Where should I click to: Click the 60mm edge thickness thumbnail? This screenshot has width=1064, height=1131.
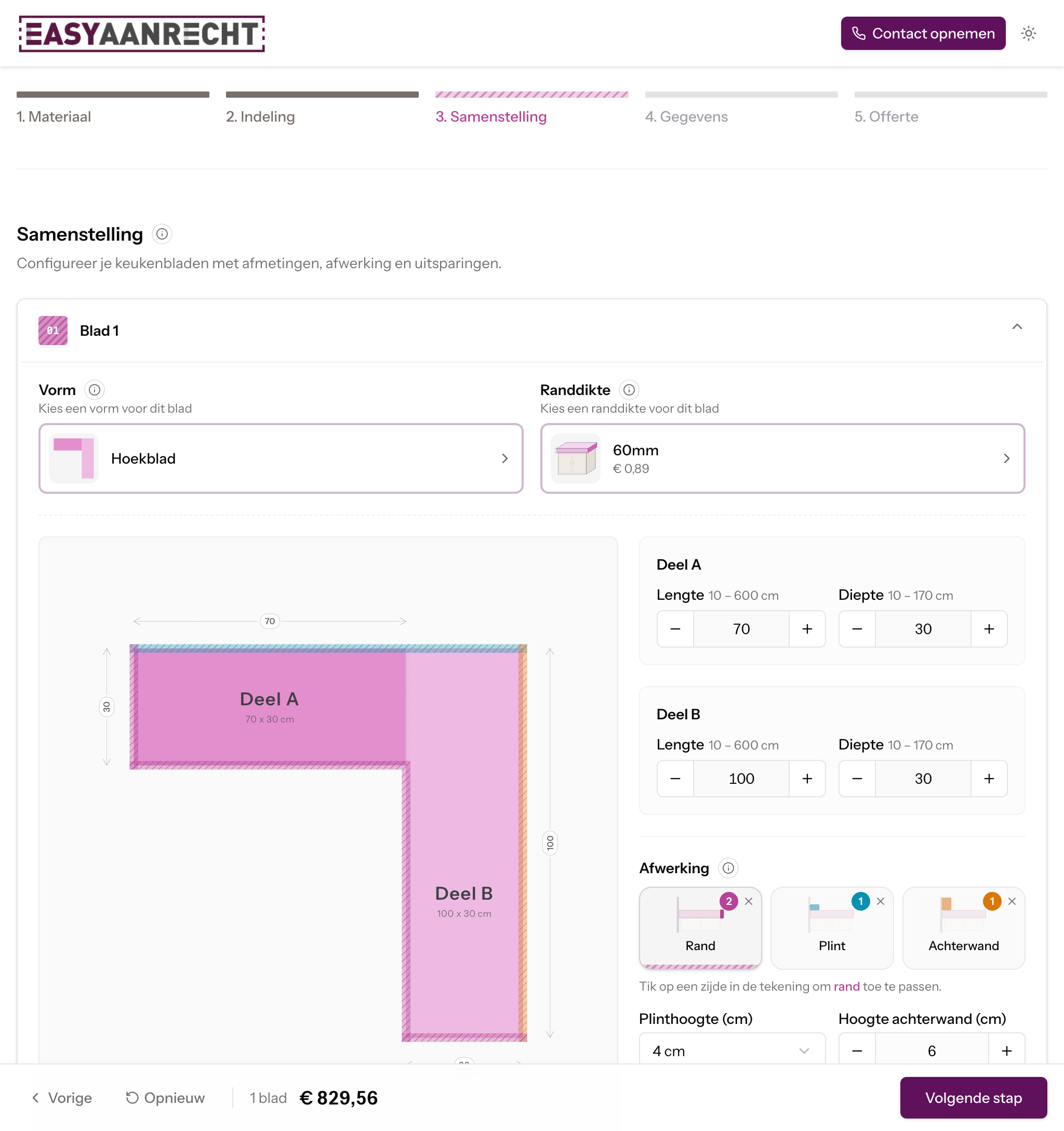click(575, 458)
